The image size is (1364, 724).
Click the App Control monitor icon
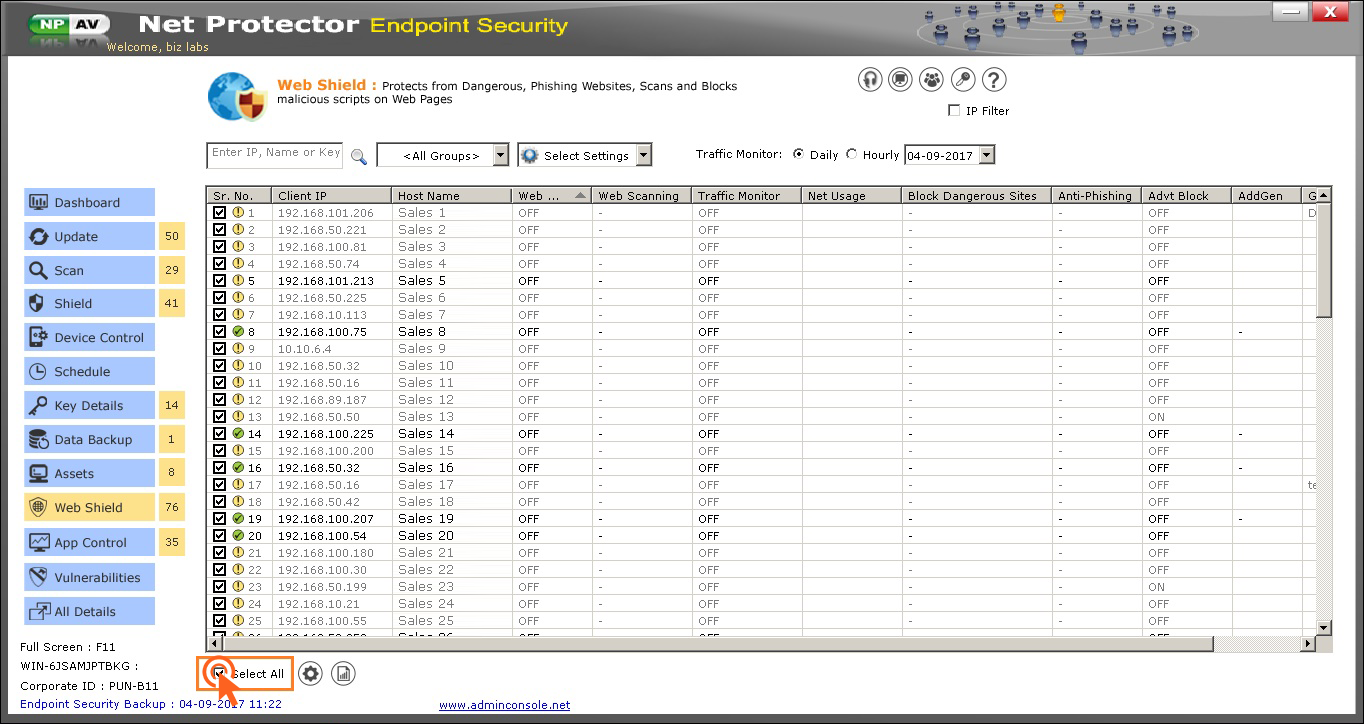coord(39,542)
